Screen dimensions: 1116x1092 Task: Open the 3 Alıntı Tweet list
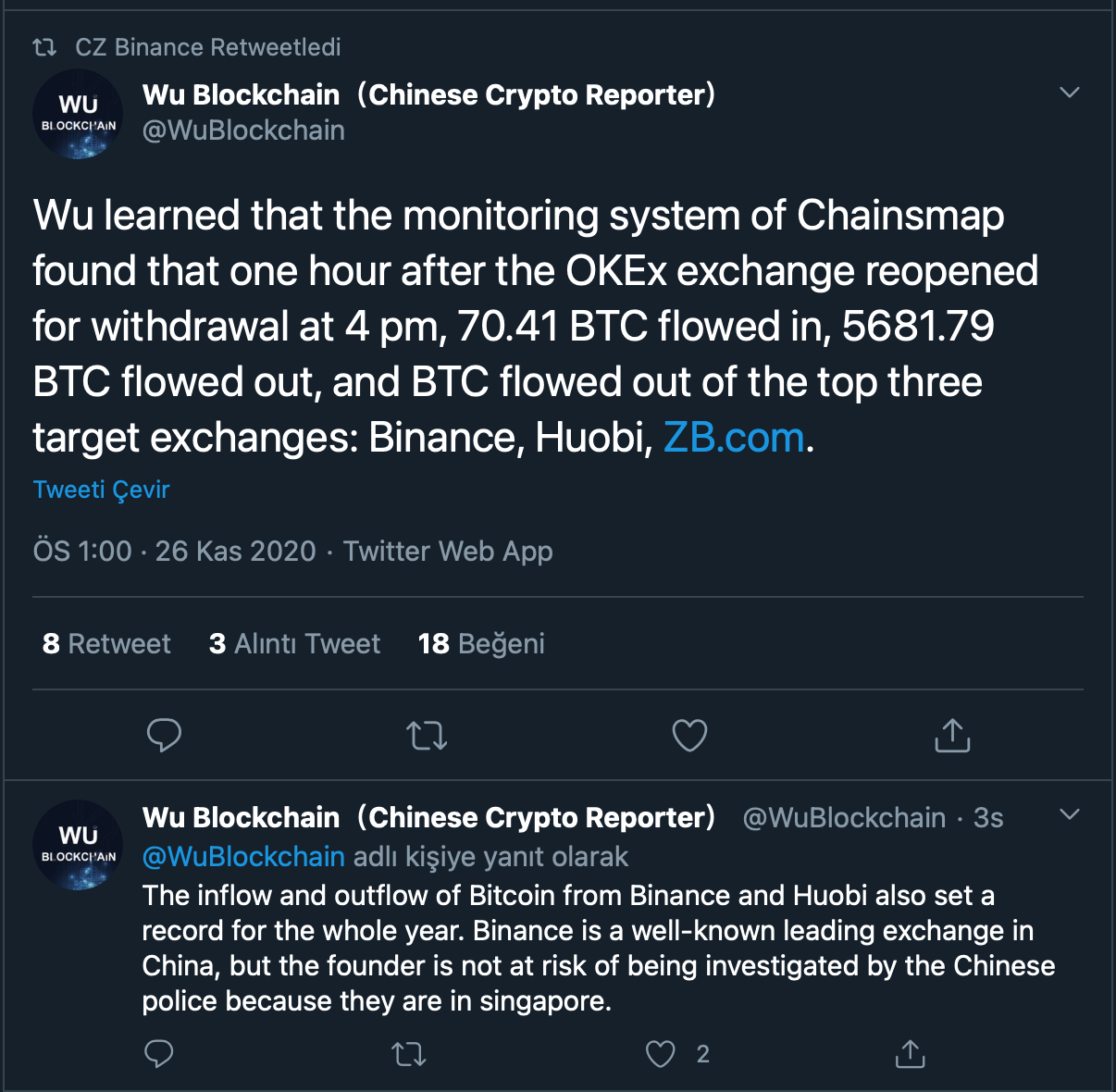[x=294, y=643]
